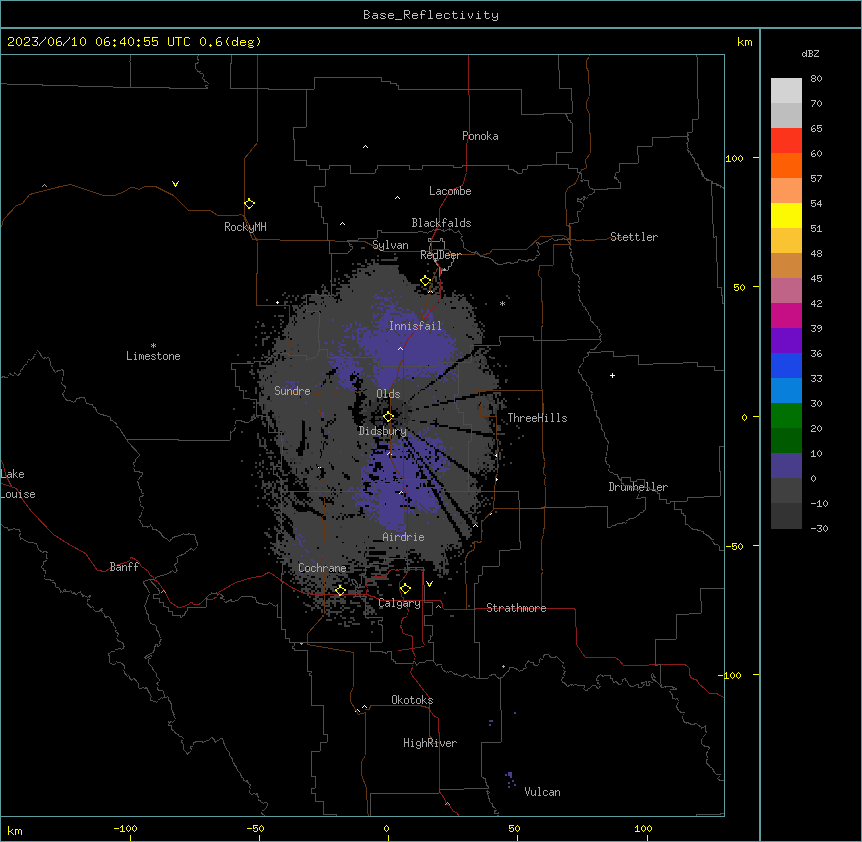Select the dark orange 57–60 dBZ swatch
The image size is (862, 842).
tap(786, 165)
